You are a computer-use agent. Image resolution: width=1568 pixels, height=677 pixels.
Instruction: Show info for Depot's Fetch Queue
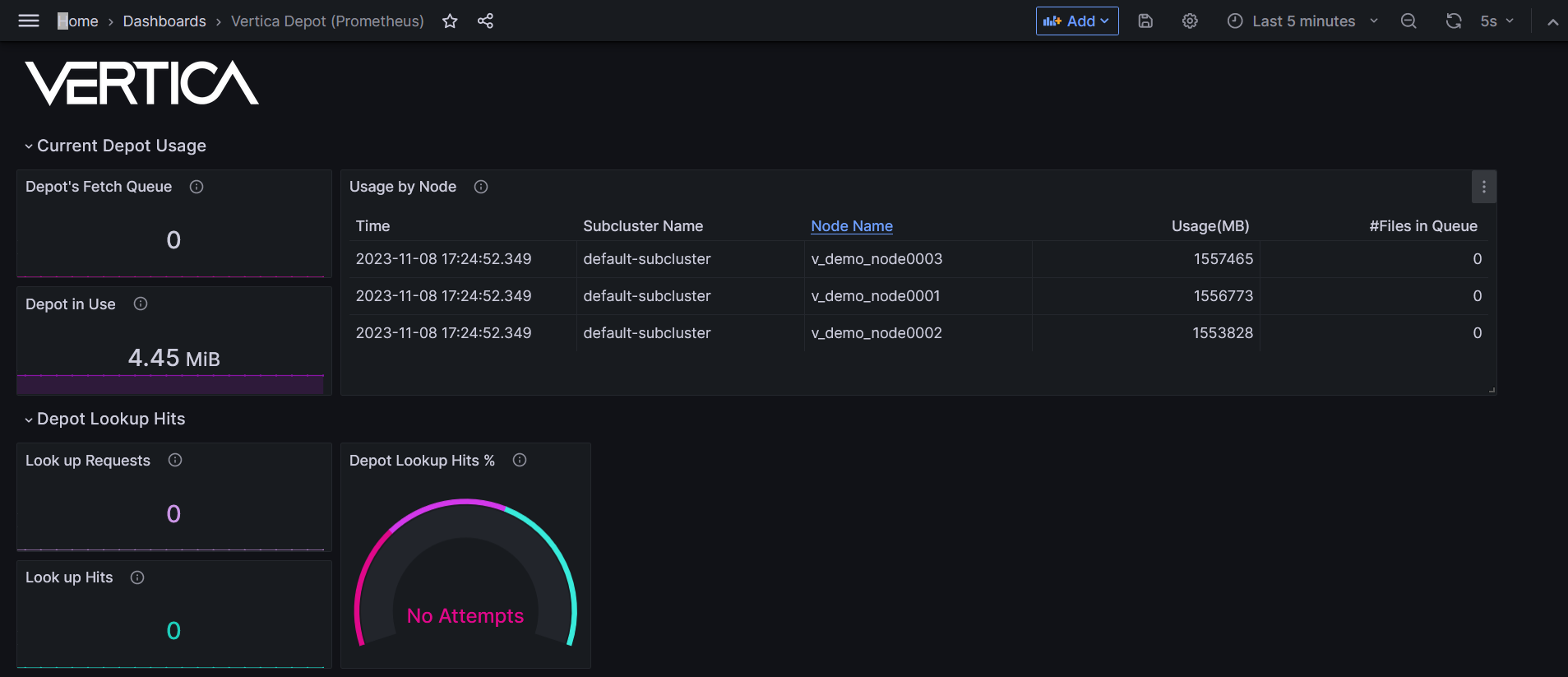coord(197,187)
